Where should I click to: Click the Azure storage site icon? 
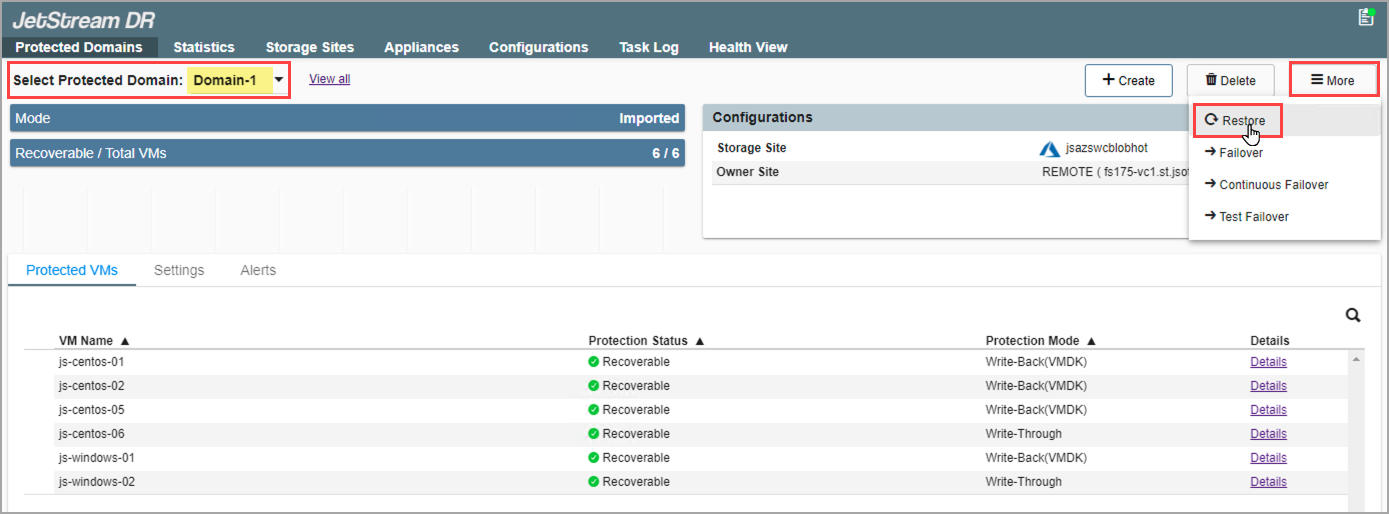(x=1049, y=149)
